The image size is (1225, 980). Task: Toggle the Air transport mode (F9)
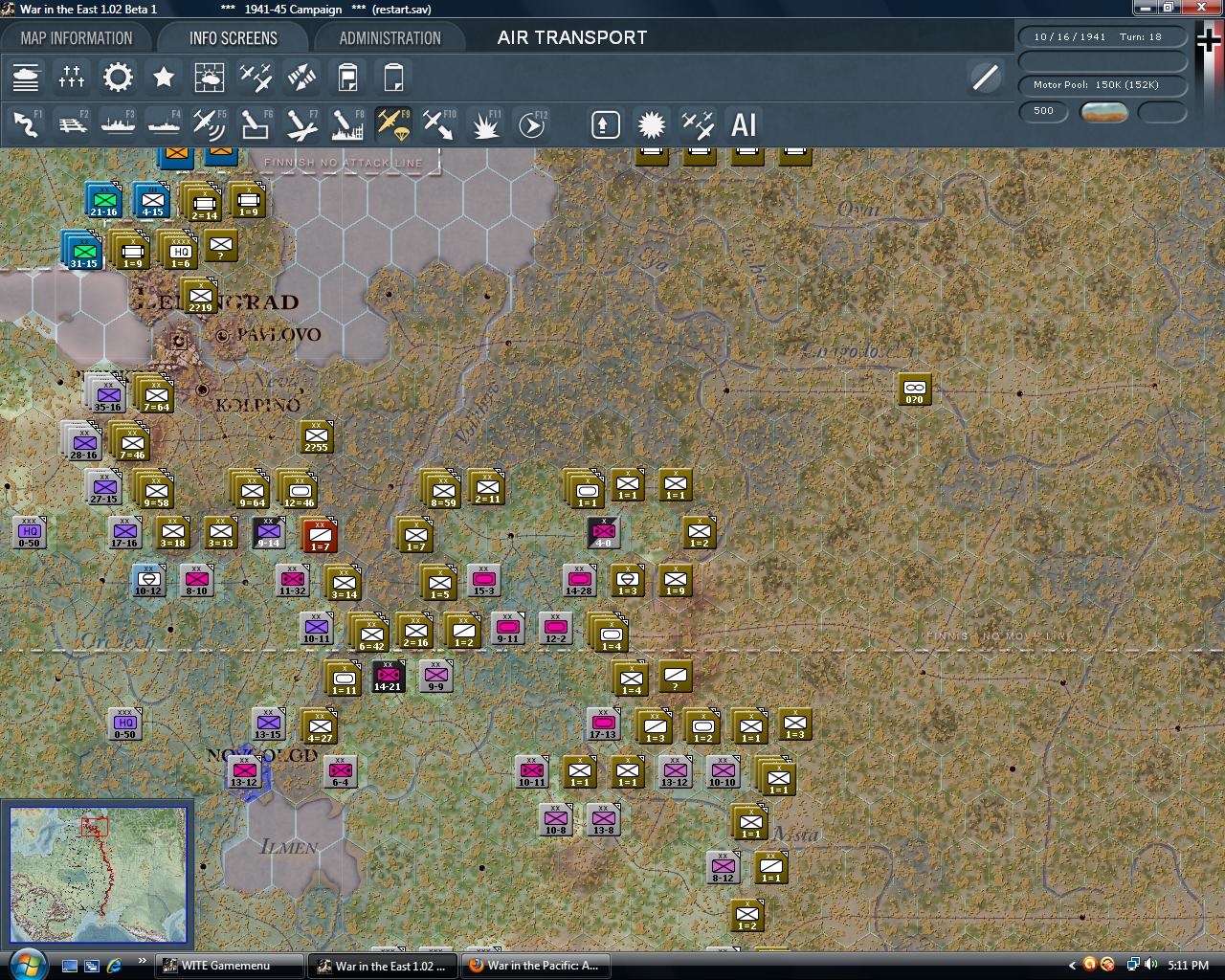(x=393, y=124)
